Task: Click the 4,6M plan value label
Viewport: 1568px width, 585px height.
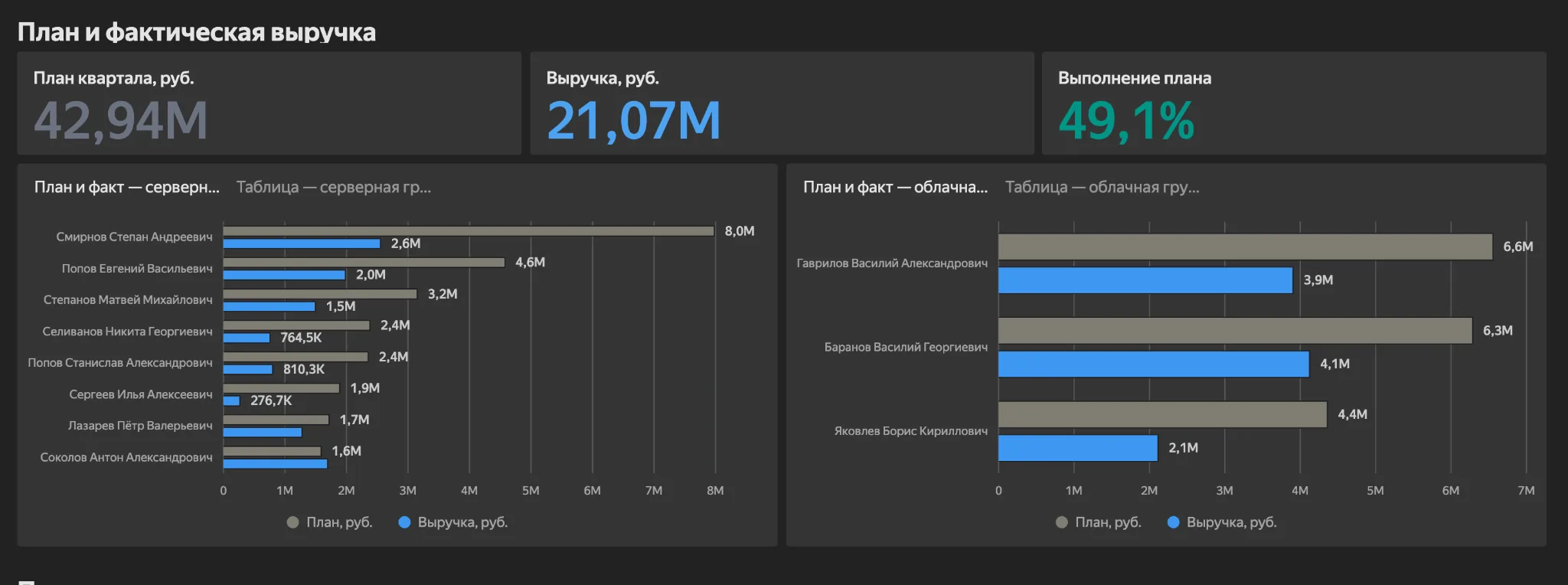Action: tap(530, 263)
